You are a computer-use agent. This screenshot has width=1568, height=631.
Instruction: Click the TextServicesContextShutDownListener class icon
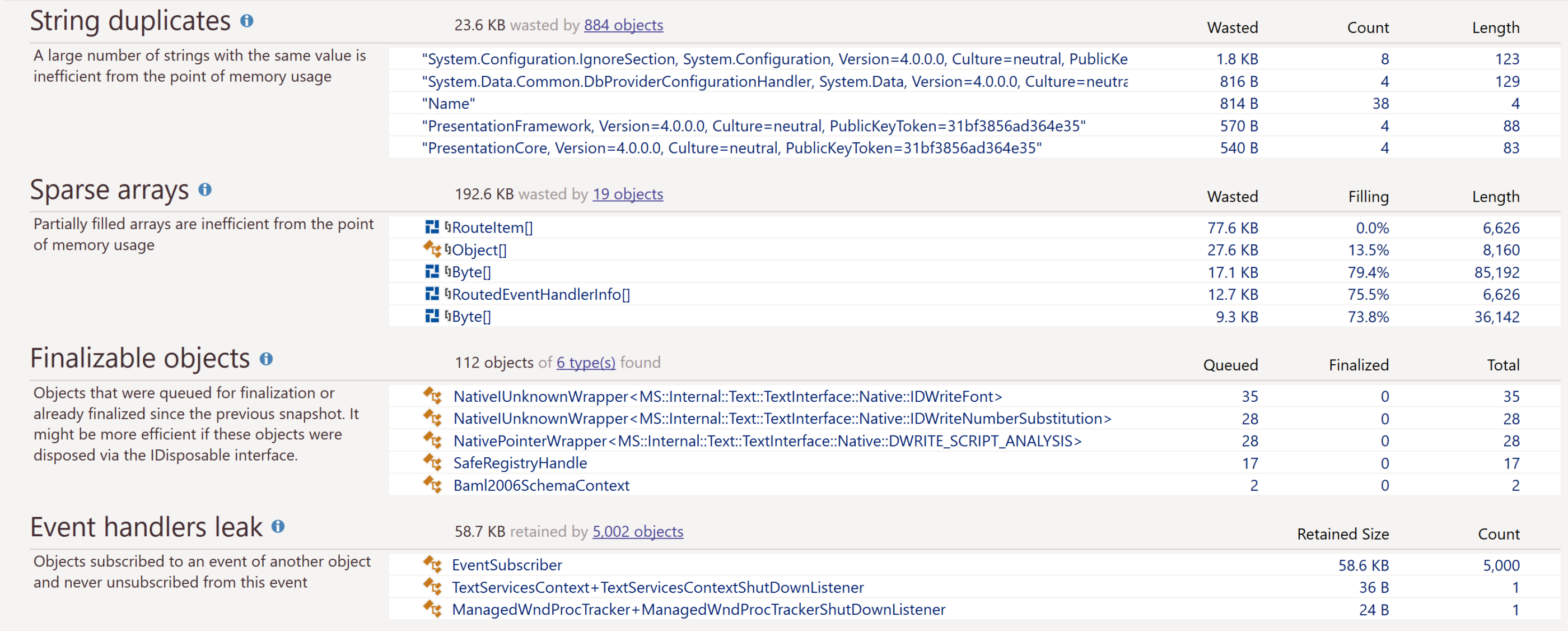click(432, 587)
